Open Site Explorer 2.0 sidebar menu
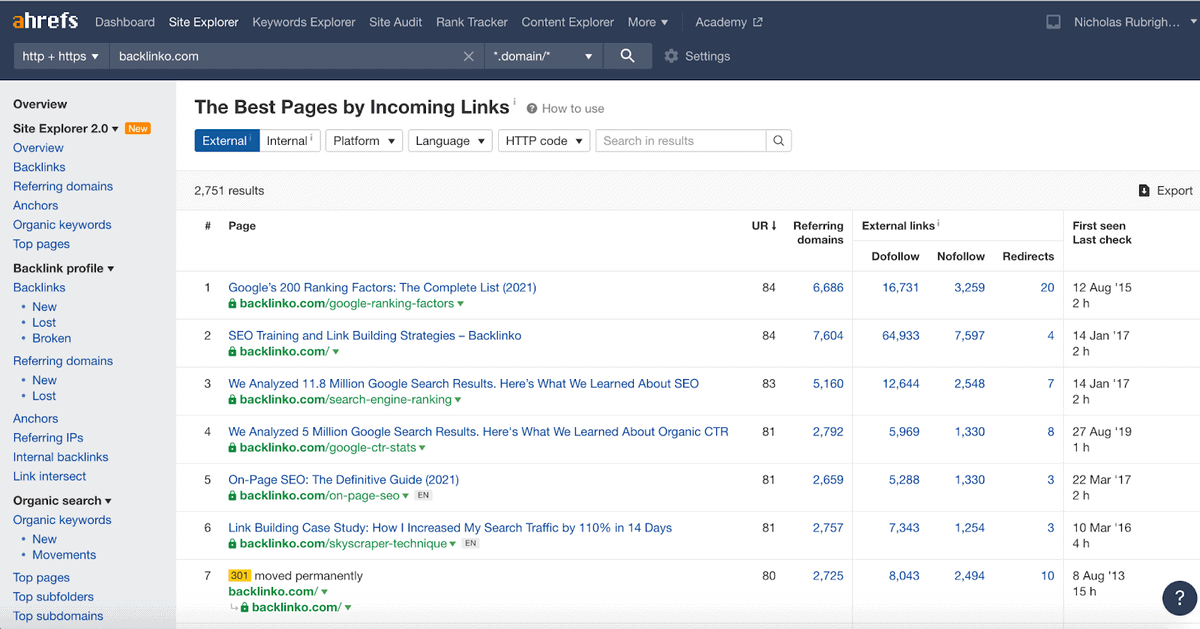 pos(66,128)
